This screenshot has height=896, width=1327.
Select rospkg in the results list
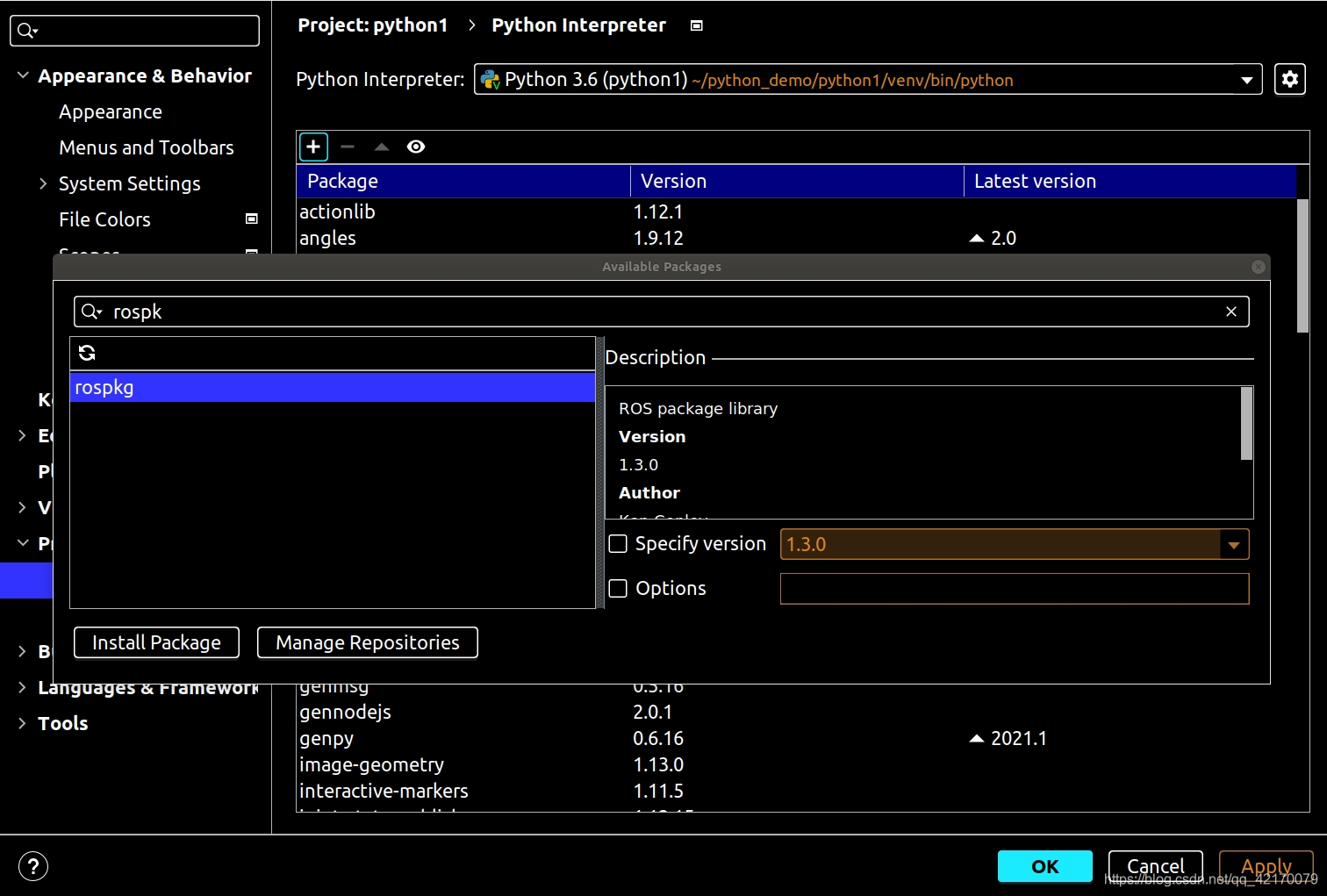[332, 387]
